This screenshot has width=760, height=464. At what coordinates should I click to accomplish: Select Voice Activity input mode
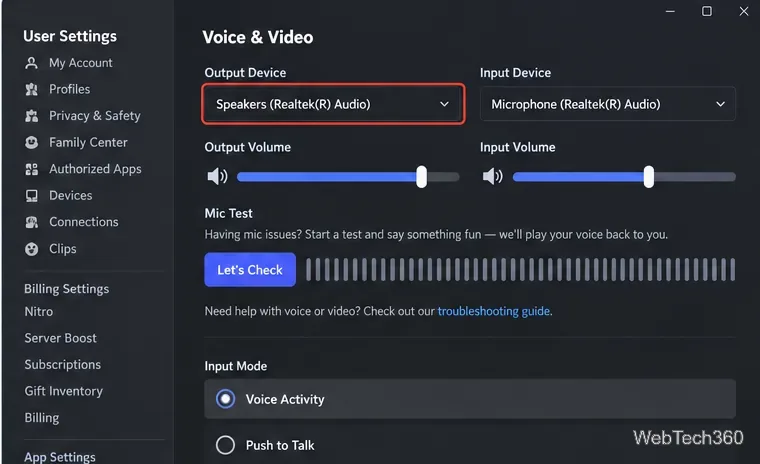(470, 399)
